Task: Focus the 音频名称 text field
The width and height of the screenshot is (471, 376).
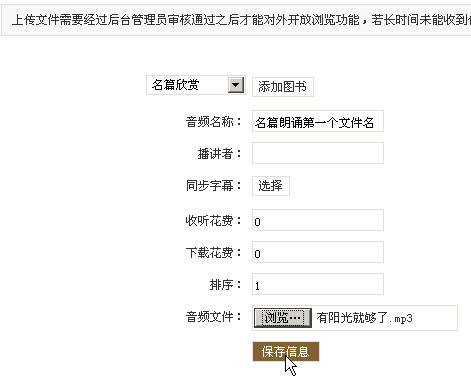Action: [x=318, y=121]
